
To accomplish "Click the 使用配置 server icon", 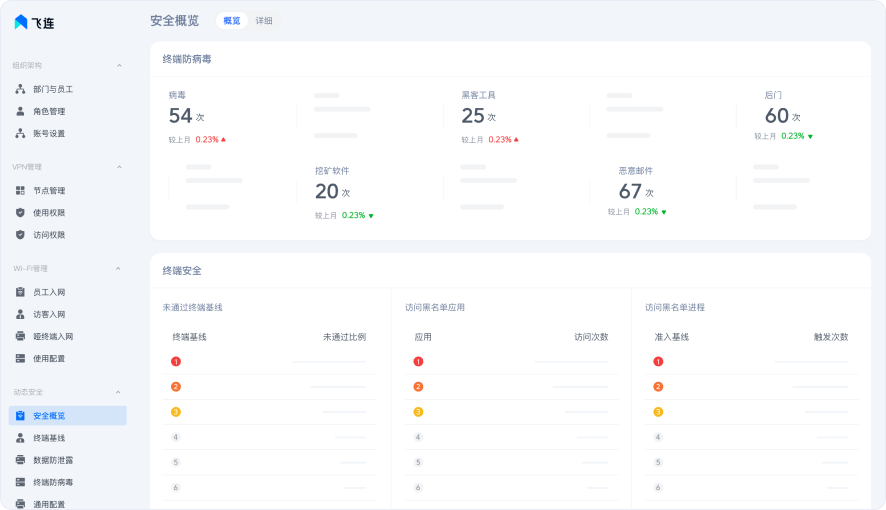I will (x=20, y=358).
